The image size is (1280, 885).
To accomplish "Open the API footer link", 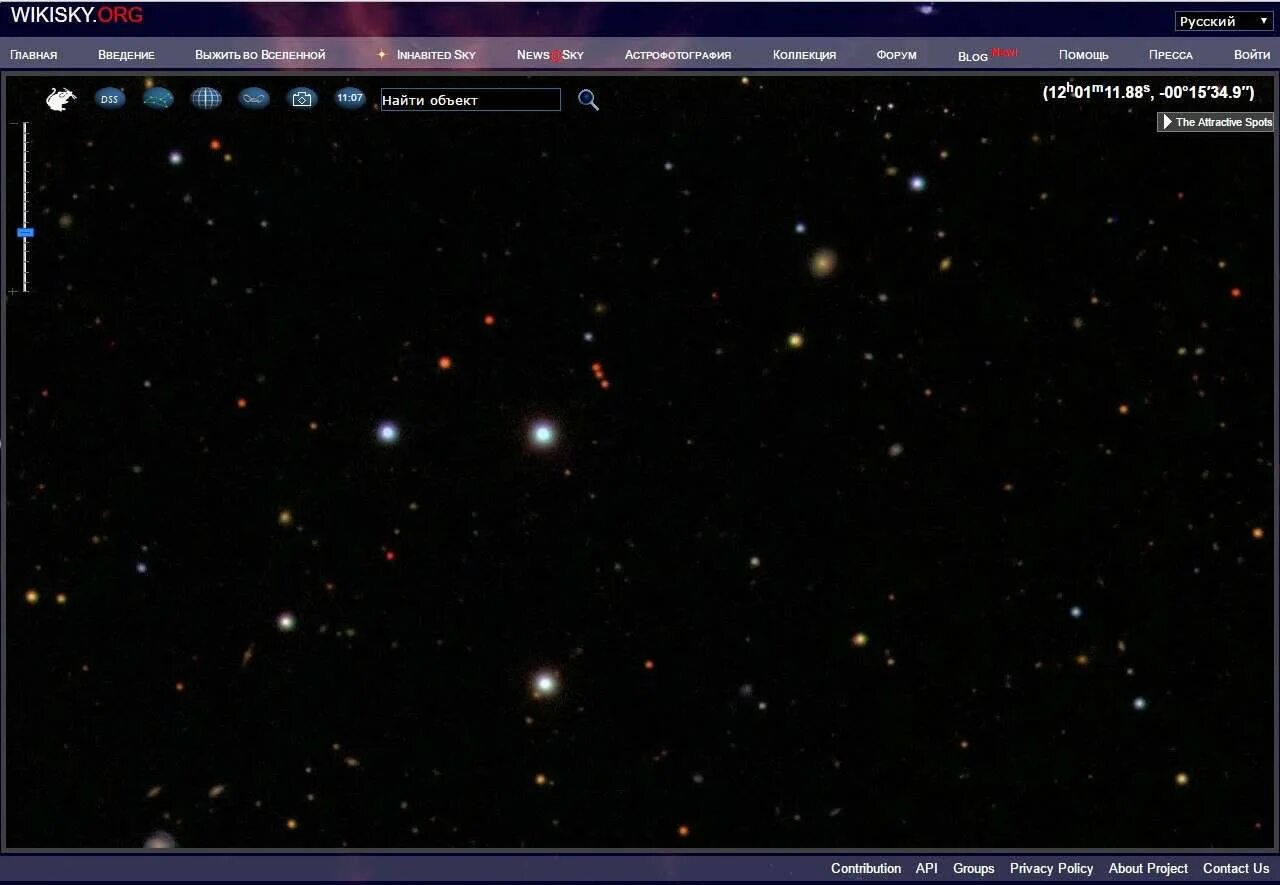I will click(x=927, y=868).
